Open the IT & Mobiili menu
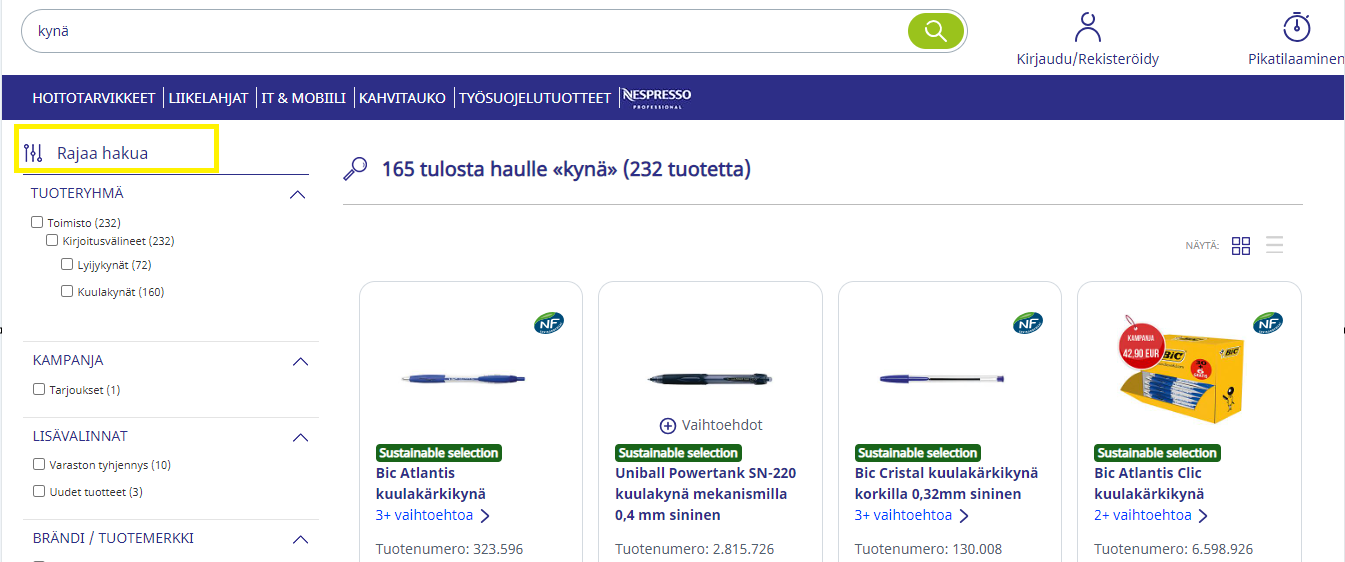1345x562 pixels. (x=304, y=98)
